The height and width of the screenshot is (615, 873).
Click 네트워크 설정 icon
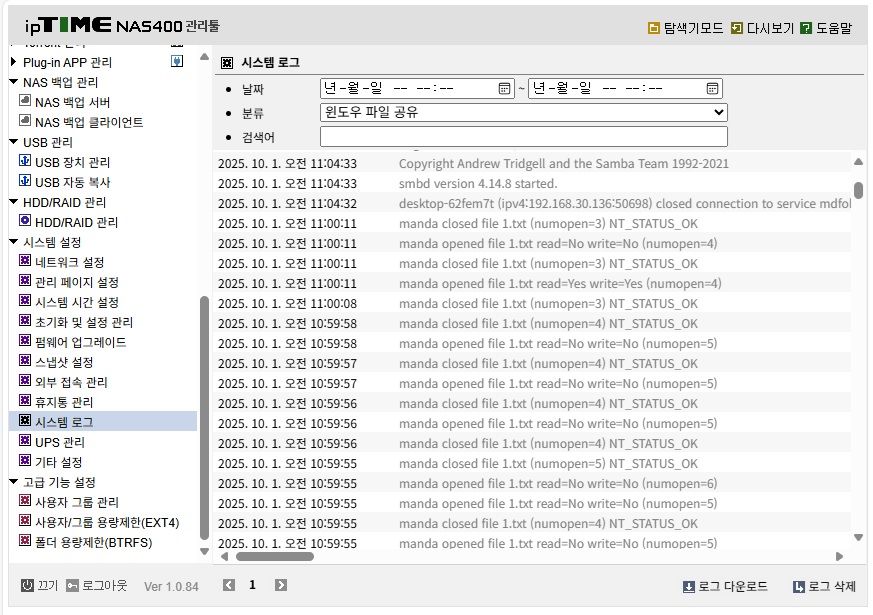24,260
